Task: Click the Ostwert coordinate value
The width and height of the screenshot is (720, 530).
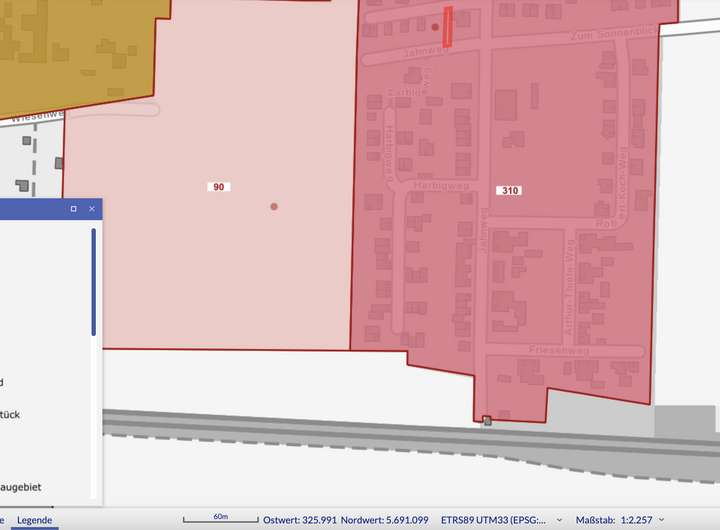Action: 298,521
